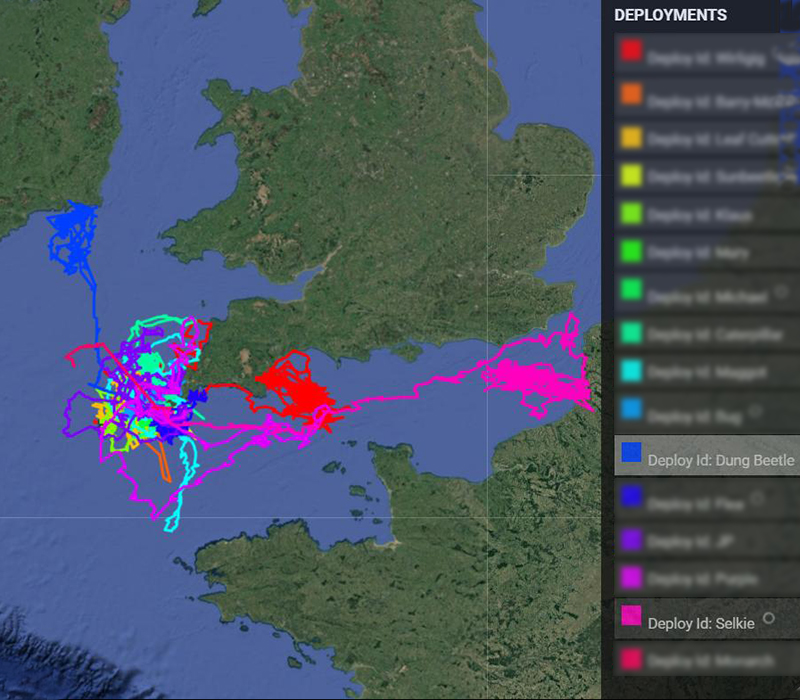Click the blue Dung Beetle color swatch
The image size is (800, 700).
pyautogui.click(x=631, y=453)
